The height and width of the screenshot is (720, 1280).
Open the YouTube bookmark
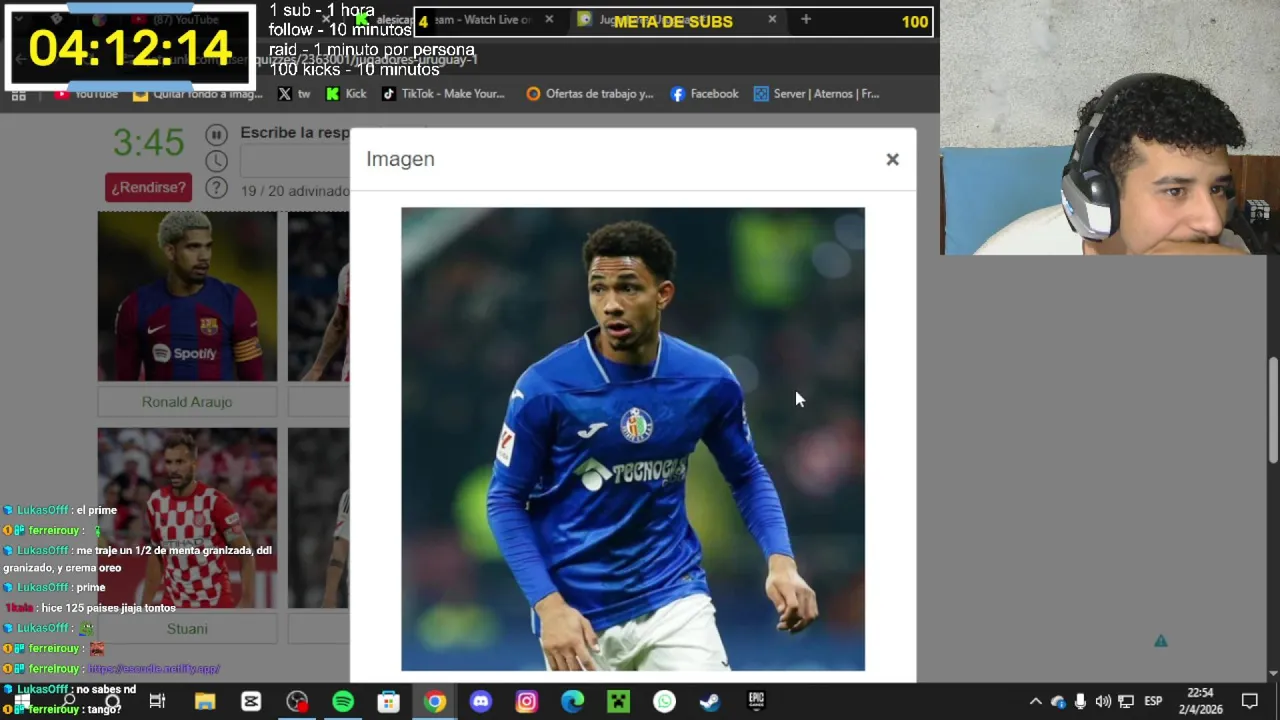tap(87, 94)
